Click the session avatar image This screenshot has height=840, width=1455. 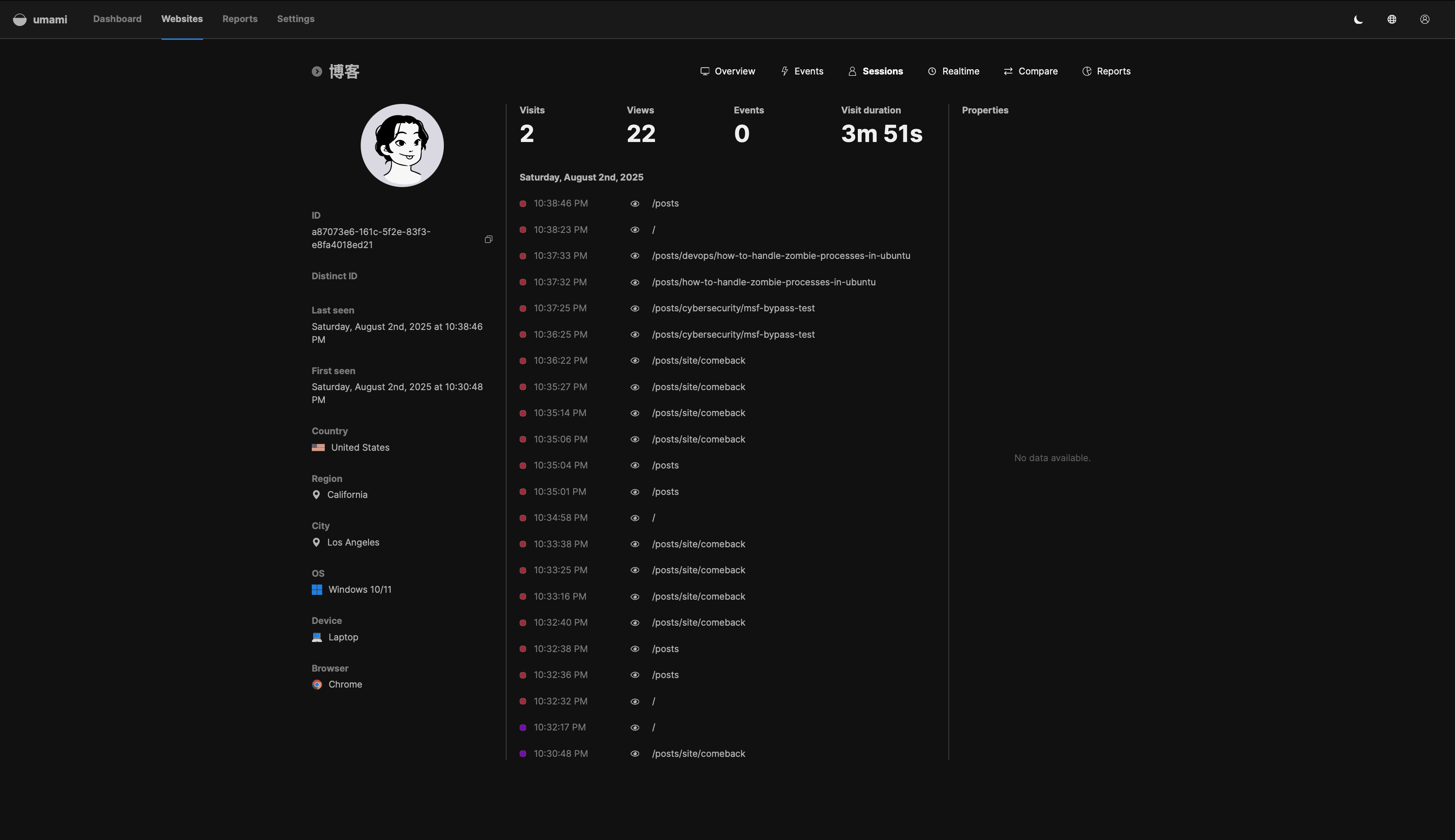402,145
